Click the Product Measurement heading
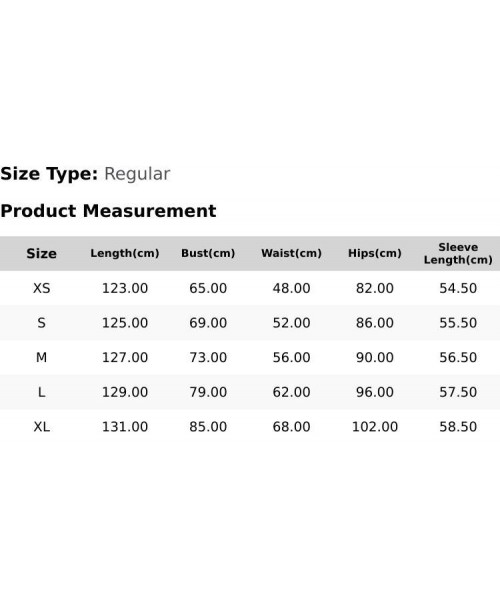 point(108,211)
